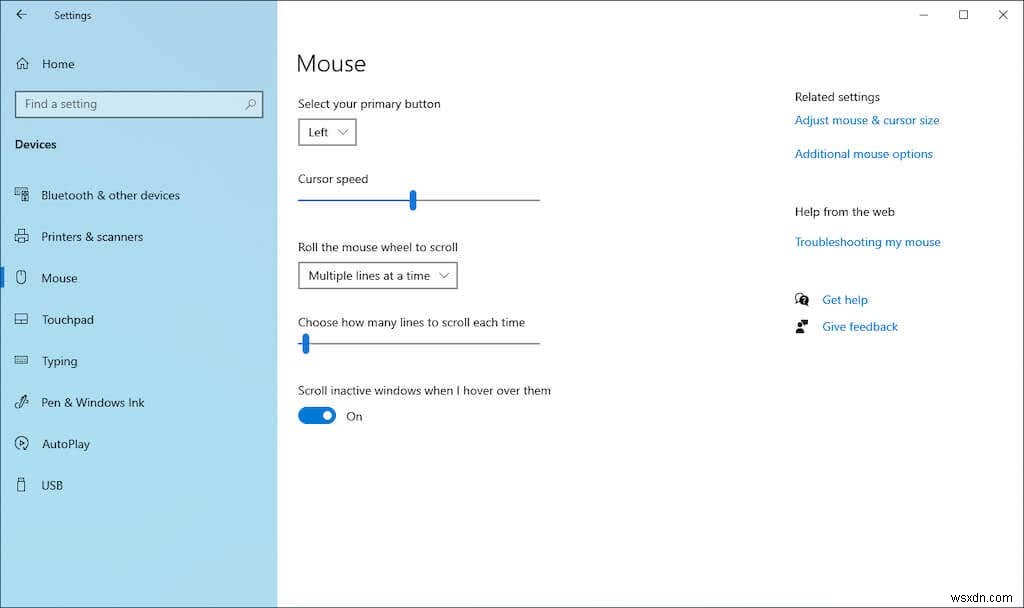The width and height of the screenshot is (1024, 608).
Task: Click the Cursor speed slider handle
Action: pos(413,200)
